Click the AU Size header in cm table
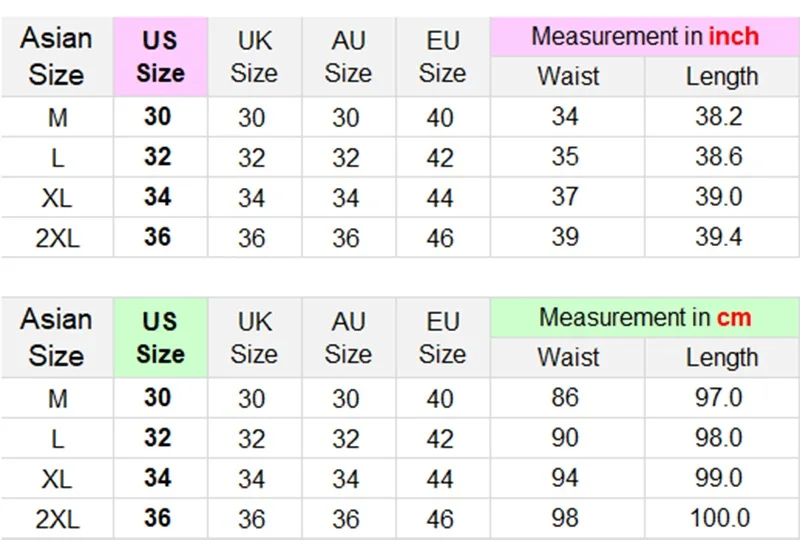This screenshot has width=800, height=560. (348, 338)
